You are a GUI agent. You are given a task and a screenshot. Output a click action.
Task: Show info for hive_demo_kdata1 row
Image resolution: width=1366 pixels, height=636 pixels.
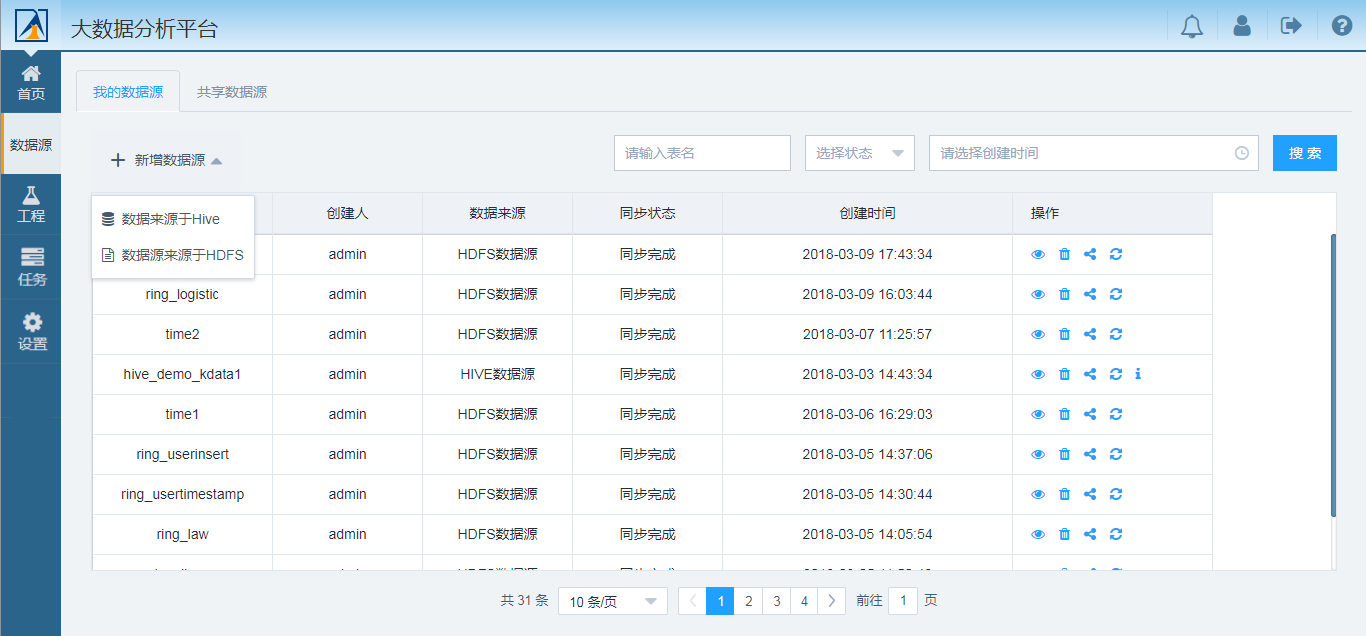1138,374
